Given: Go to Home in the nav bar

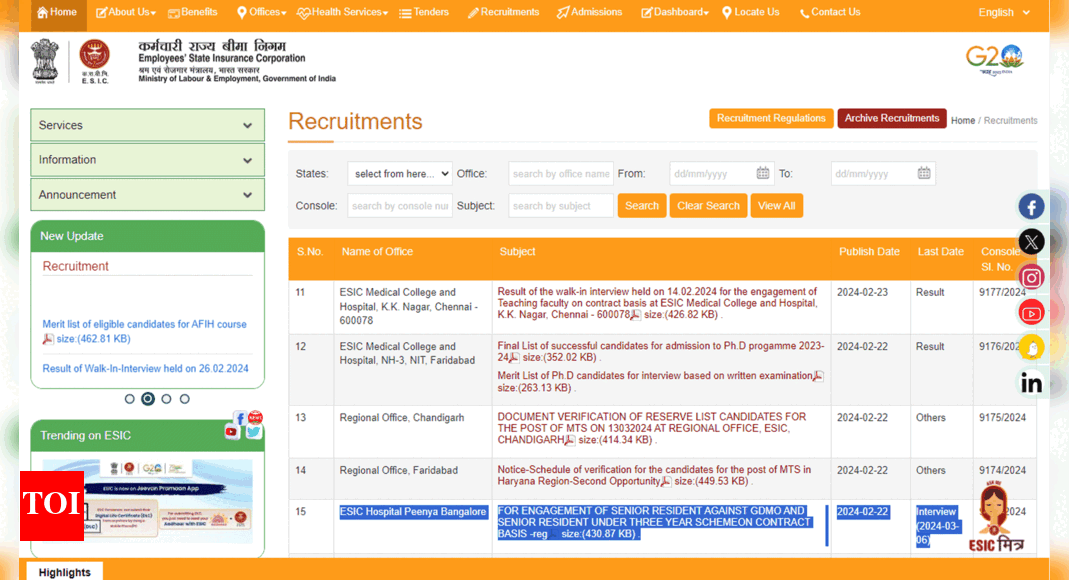Looking at the screenshot, I should pos(57,12).
